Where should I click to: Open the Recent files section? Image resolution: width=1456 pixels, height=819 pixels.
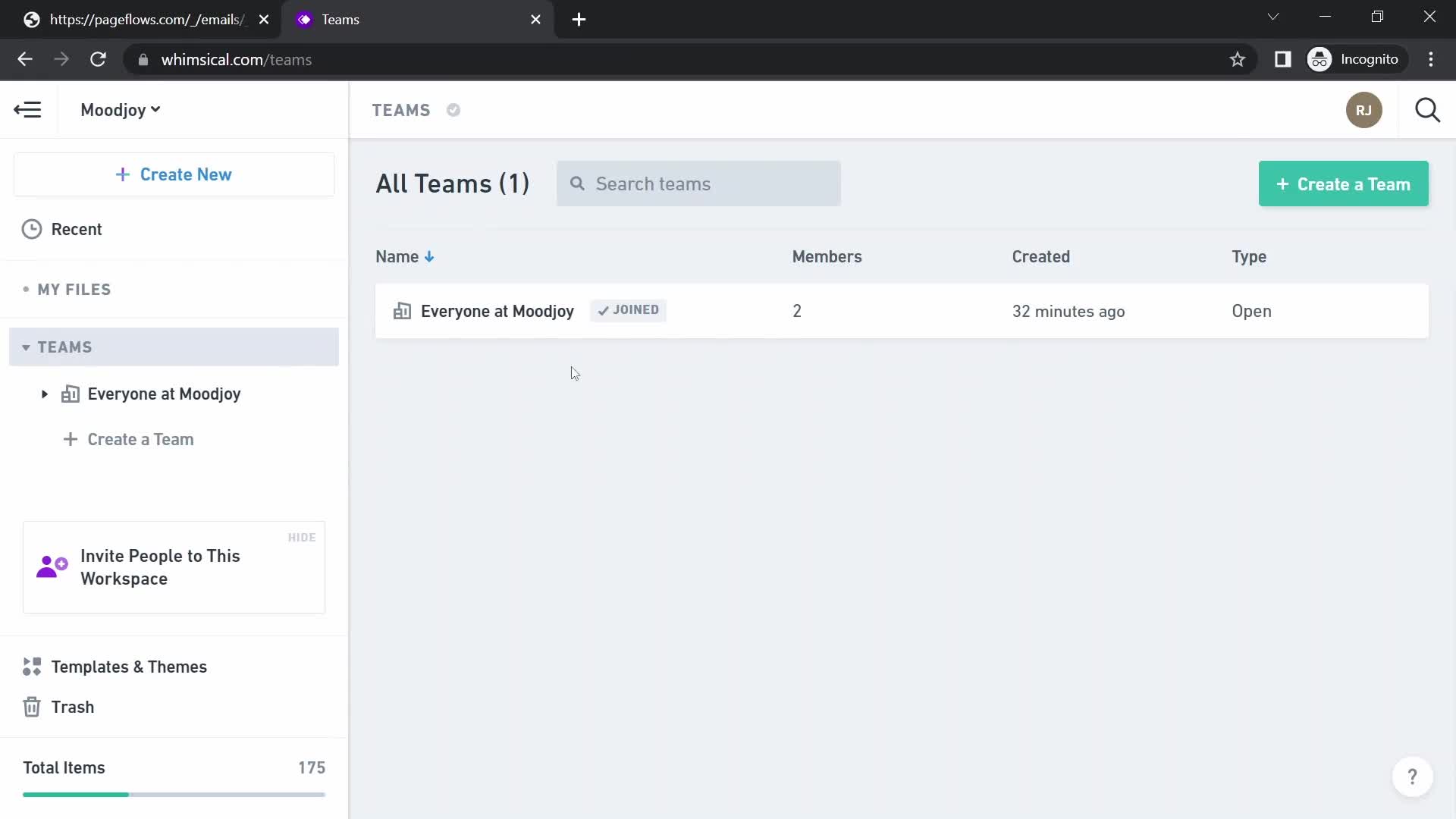point(76,229)
